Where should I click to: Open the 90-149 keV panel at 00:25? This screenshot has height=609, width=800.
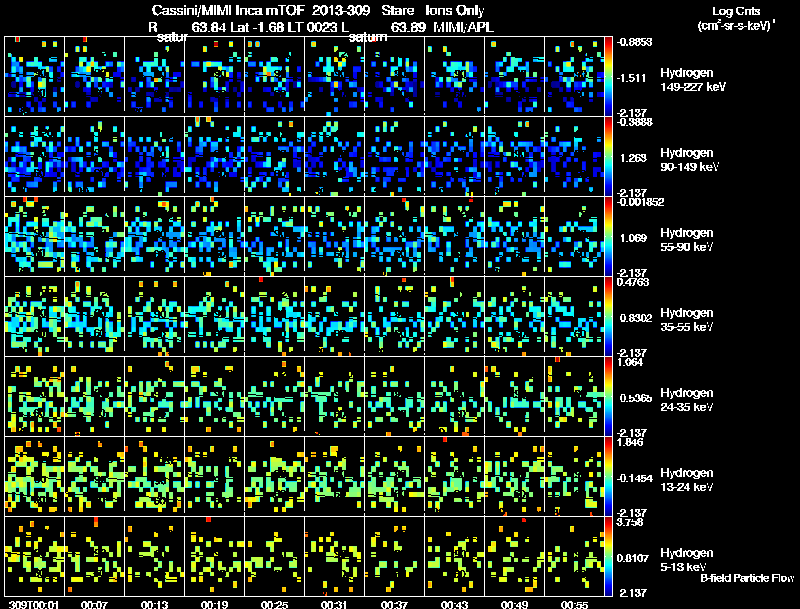click(274, 155)
